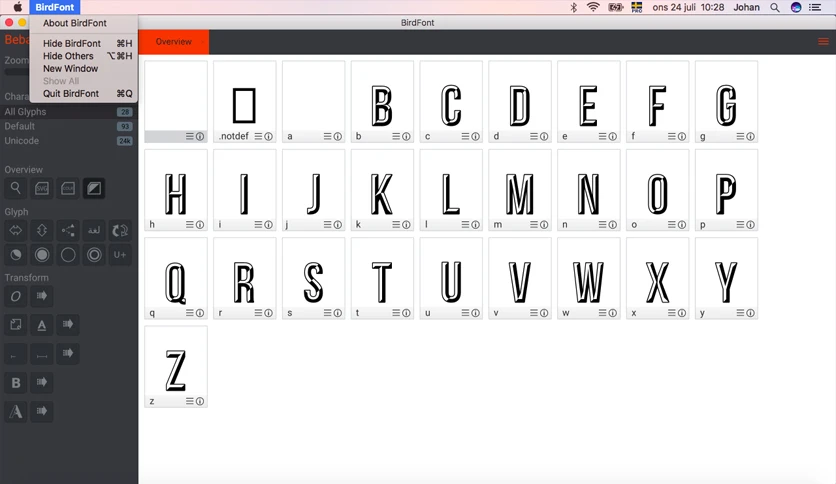Show info for glyph w
836x484 pixels.
613,313
